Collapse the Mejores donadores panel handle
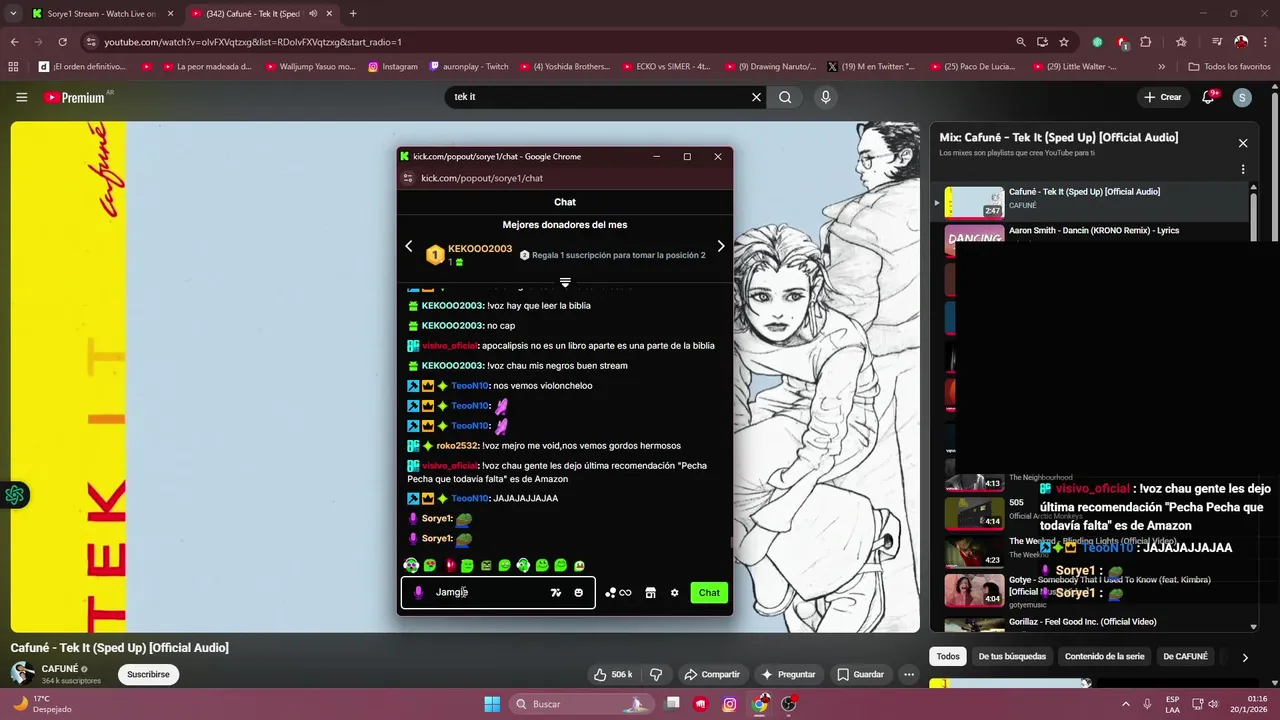This screenshot has width=1280, height=720. tap(565, 283)
